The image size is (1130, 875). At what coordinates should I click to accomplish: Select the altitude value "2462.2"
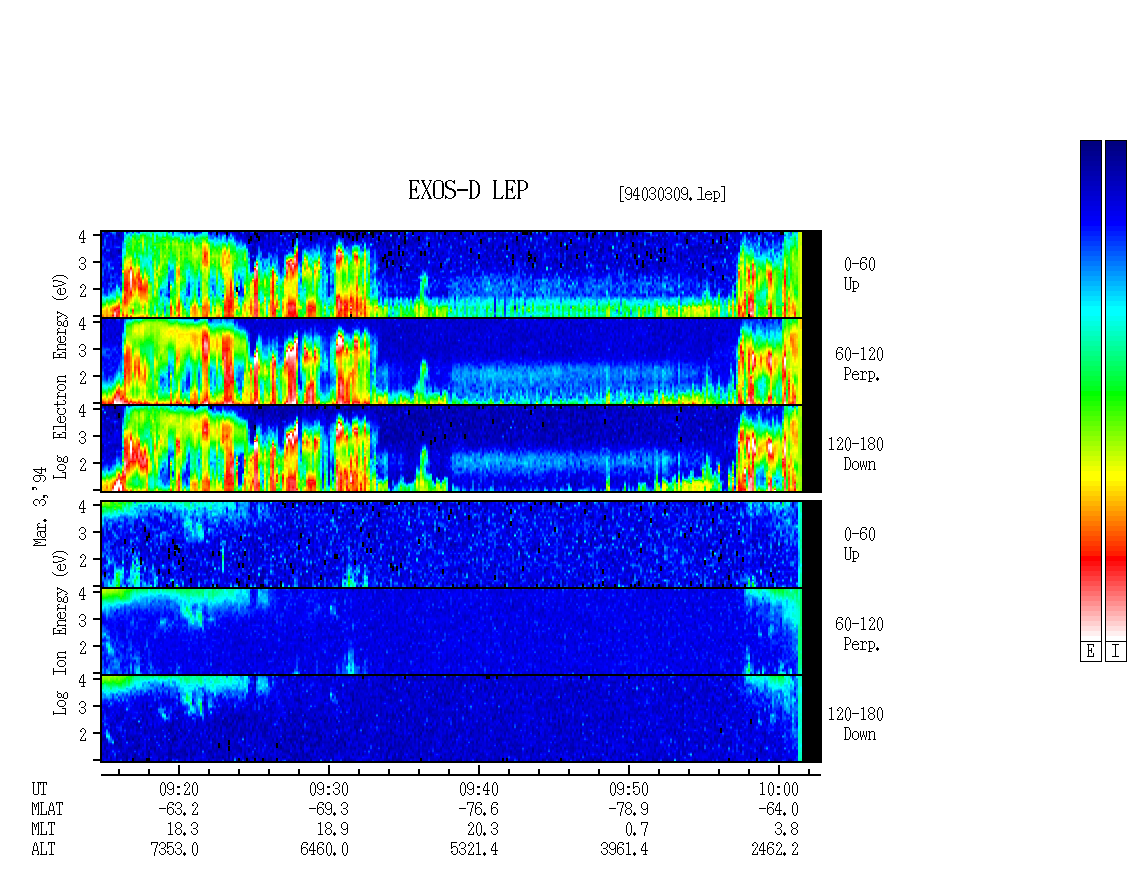pyautogui.click(x=774, y=850)
